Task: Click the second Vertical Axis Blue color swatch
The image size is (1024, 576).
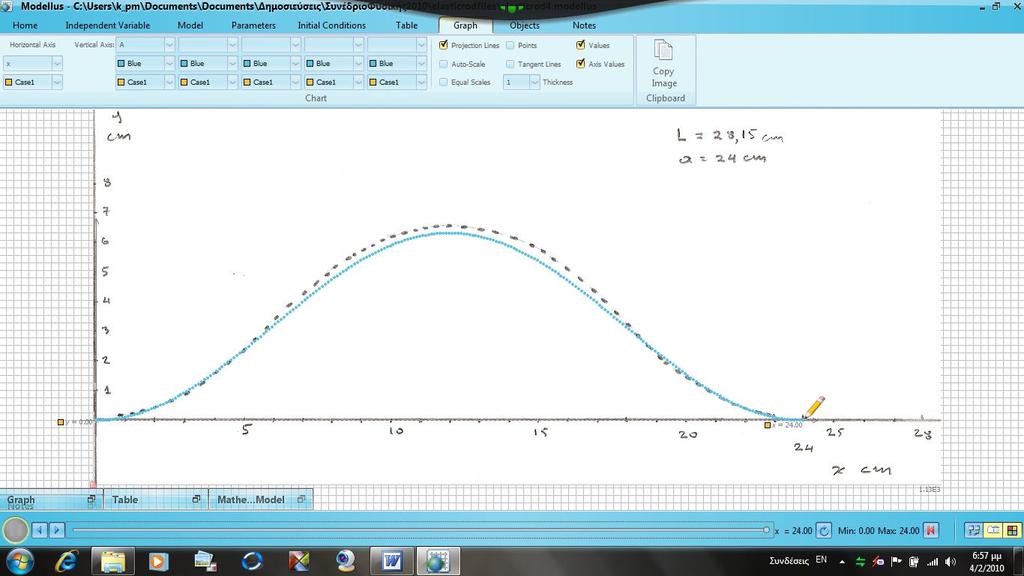Action: tap(184, 63)
